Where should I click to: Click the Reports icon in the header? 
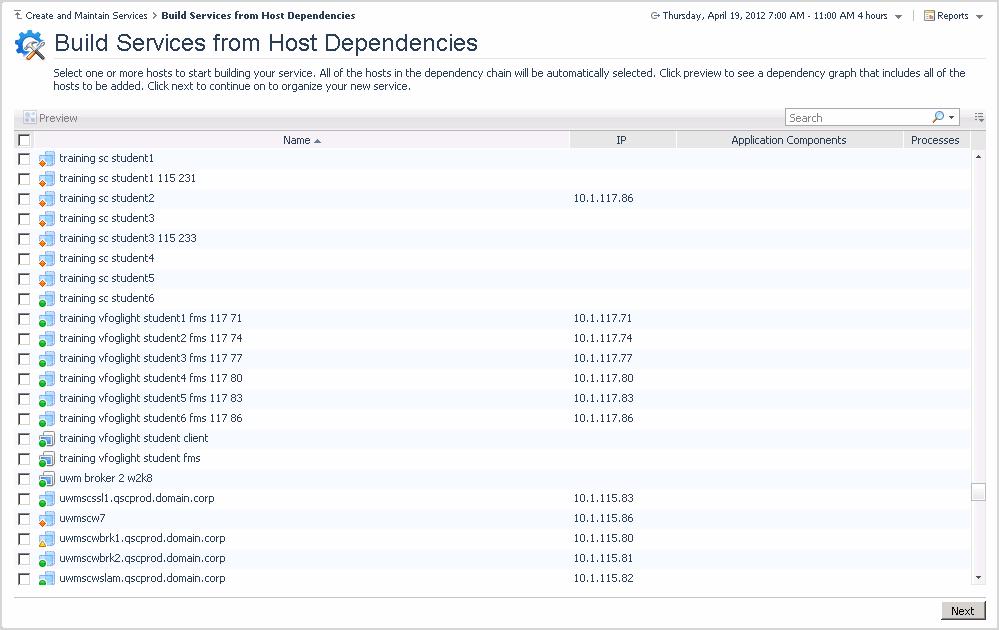(x=929, y=16)
